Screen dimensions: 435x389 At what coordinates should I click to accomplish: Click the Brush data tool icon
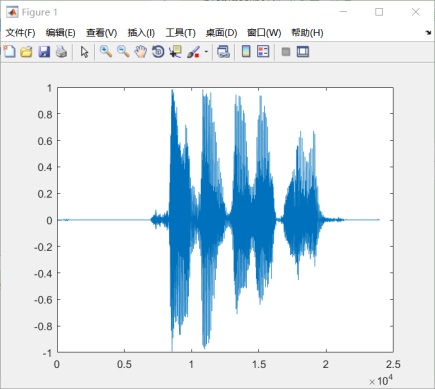click(x=193, y=52)
